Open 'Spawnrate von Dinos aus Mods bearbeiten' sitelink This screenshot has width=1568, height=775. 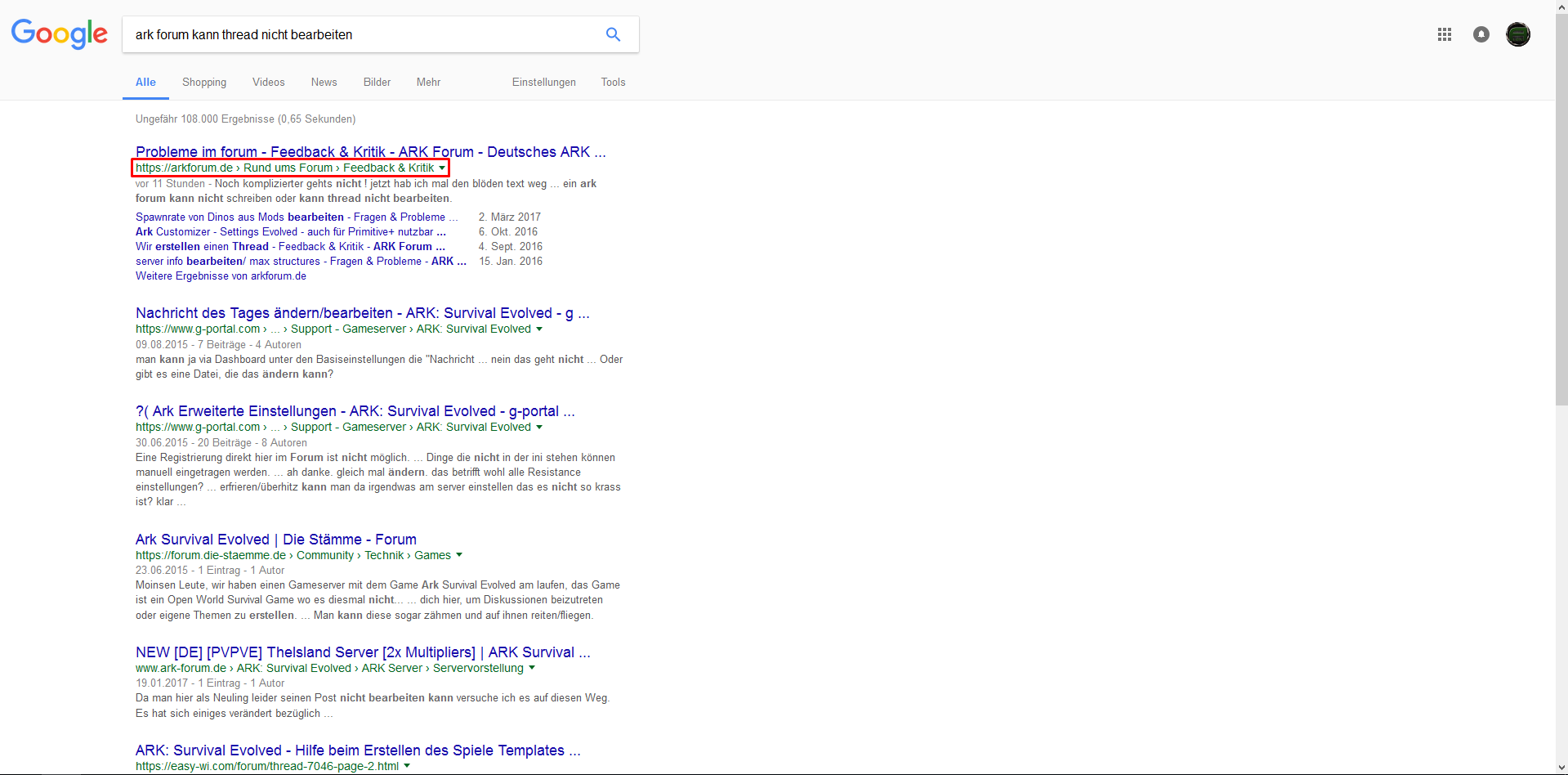point(297,217)
